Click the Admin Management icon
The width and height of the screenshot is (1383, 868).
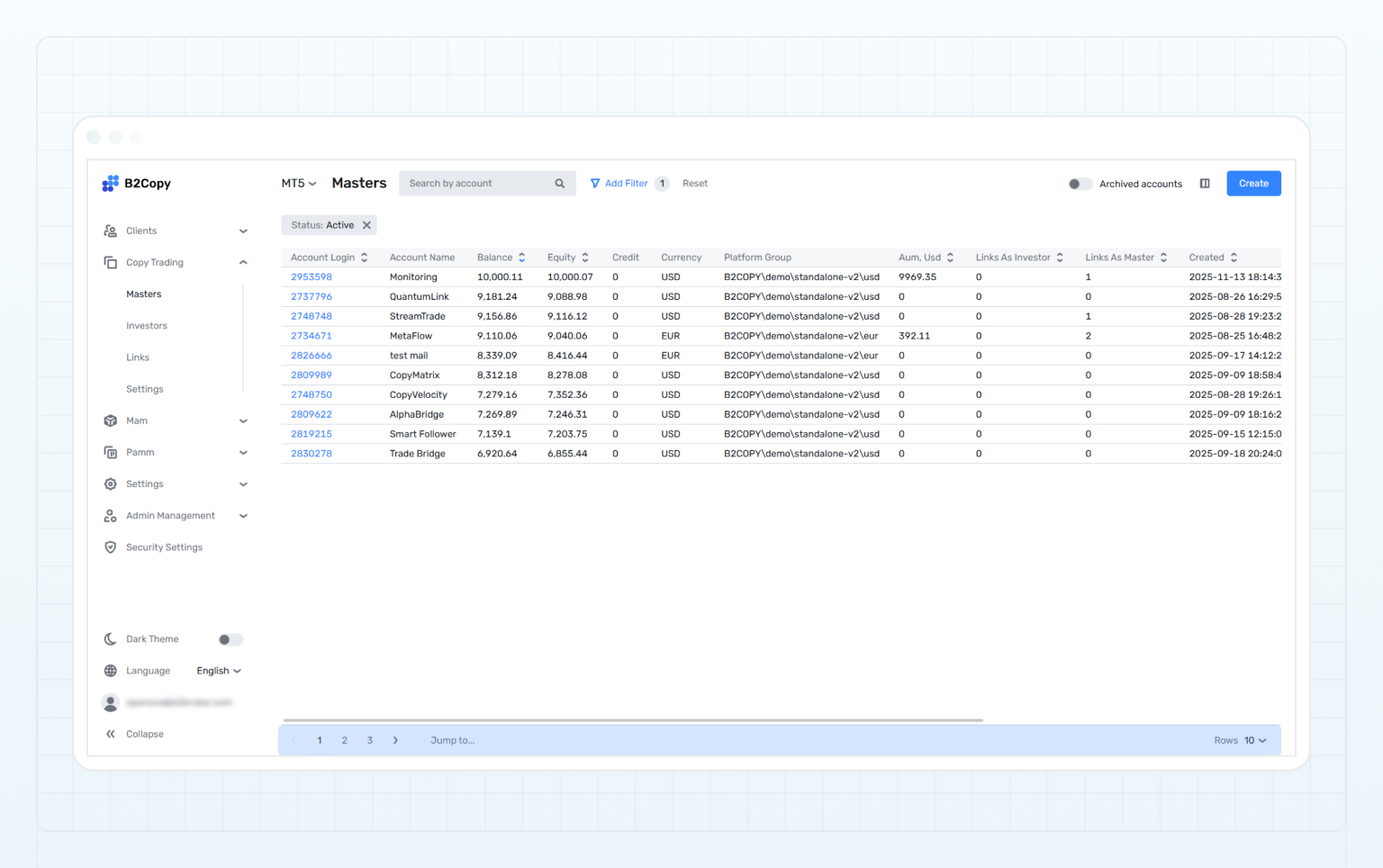point(110,515)
